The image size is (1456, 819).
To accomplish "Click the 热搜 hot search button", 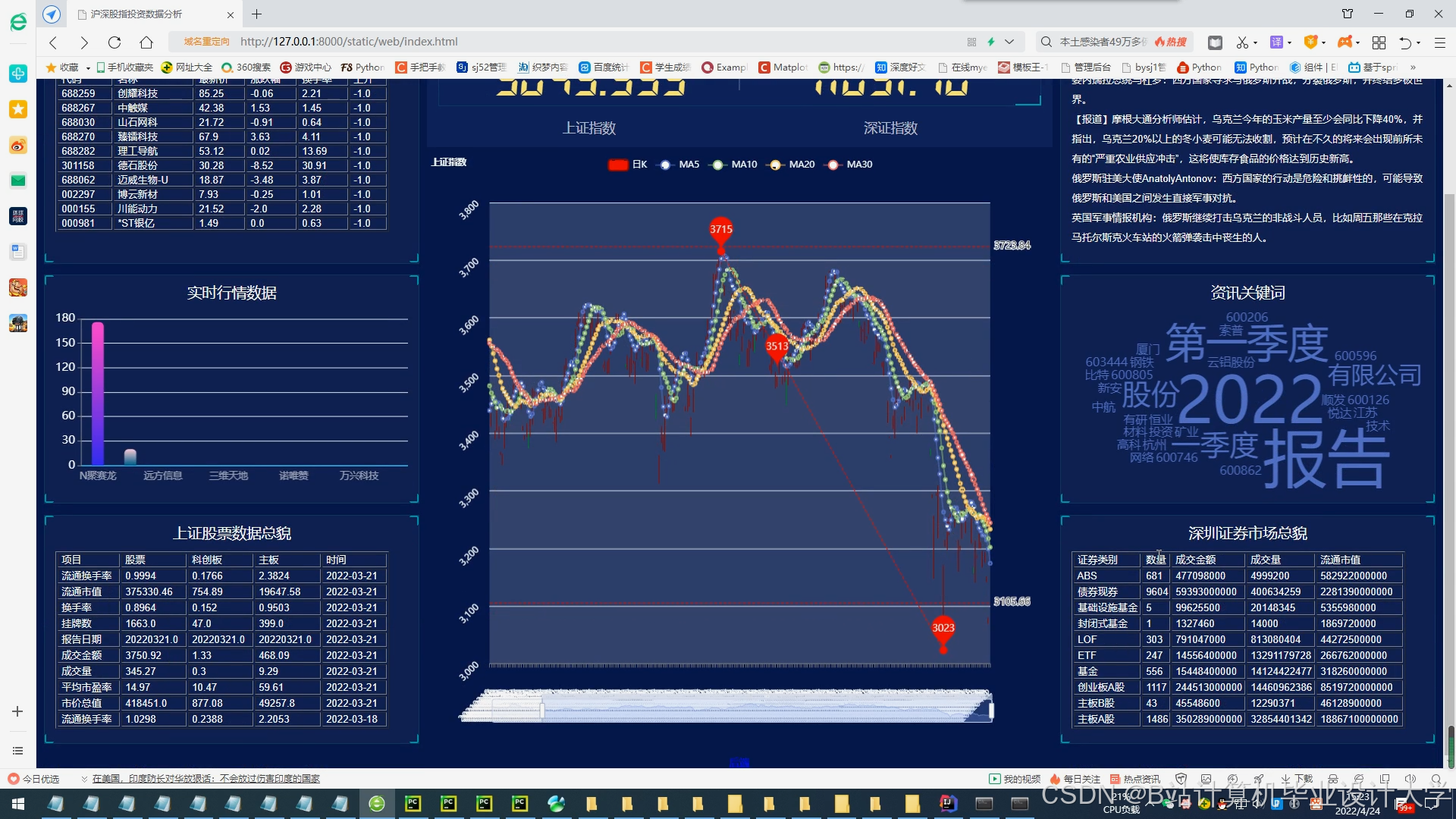I will click(1172, 42).
